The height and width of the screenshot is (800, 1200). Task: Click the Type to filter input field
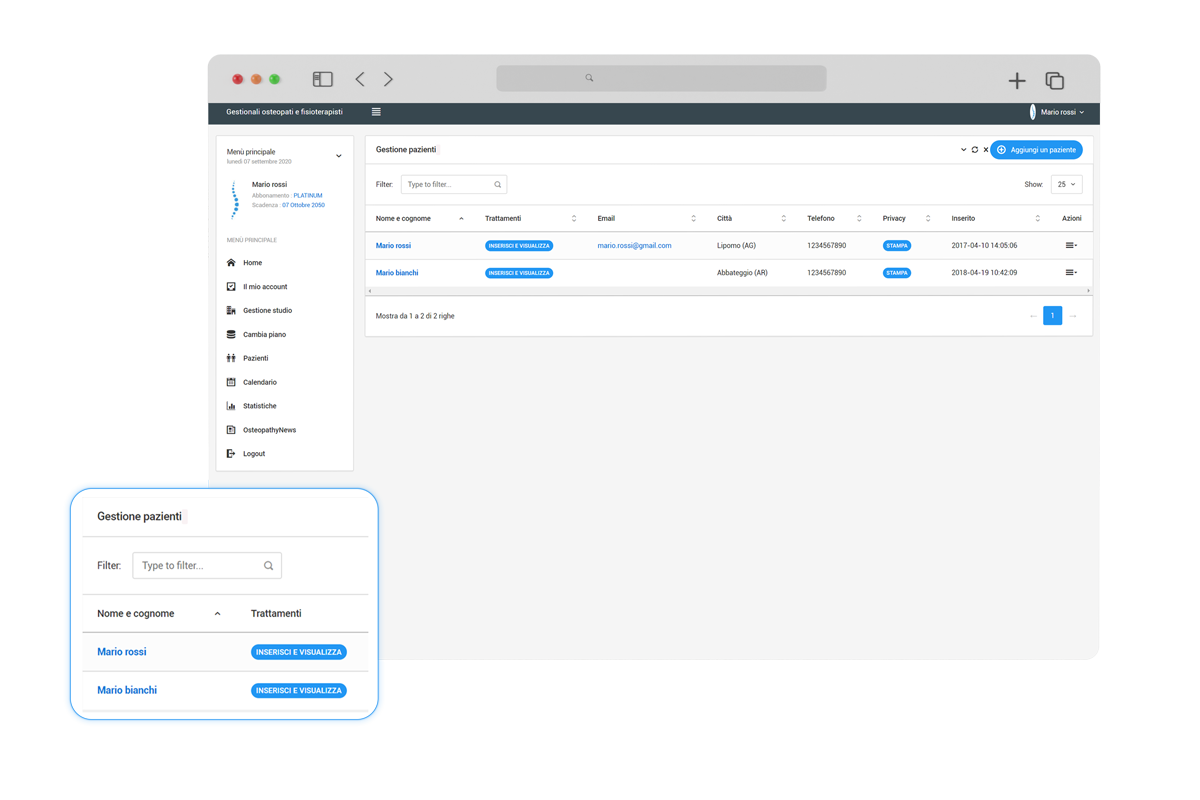point(448,184)
